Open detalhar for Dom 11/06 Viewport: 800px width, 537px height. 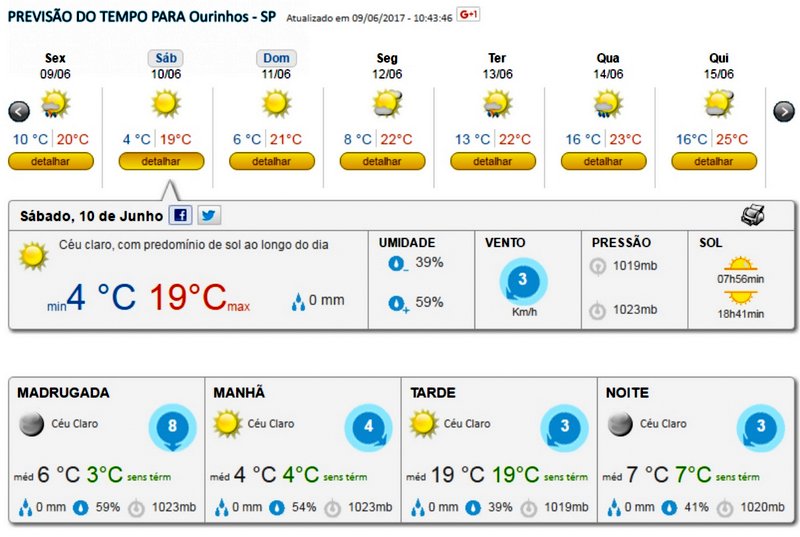click(x=271, y=161)
